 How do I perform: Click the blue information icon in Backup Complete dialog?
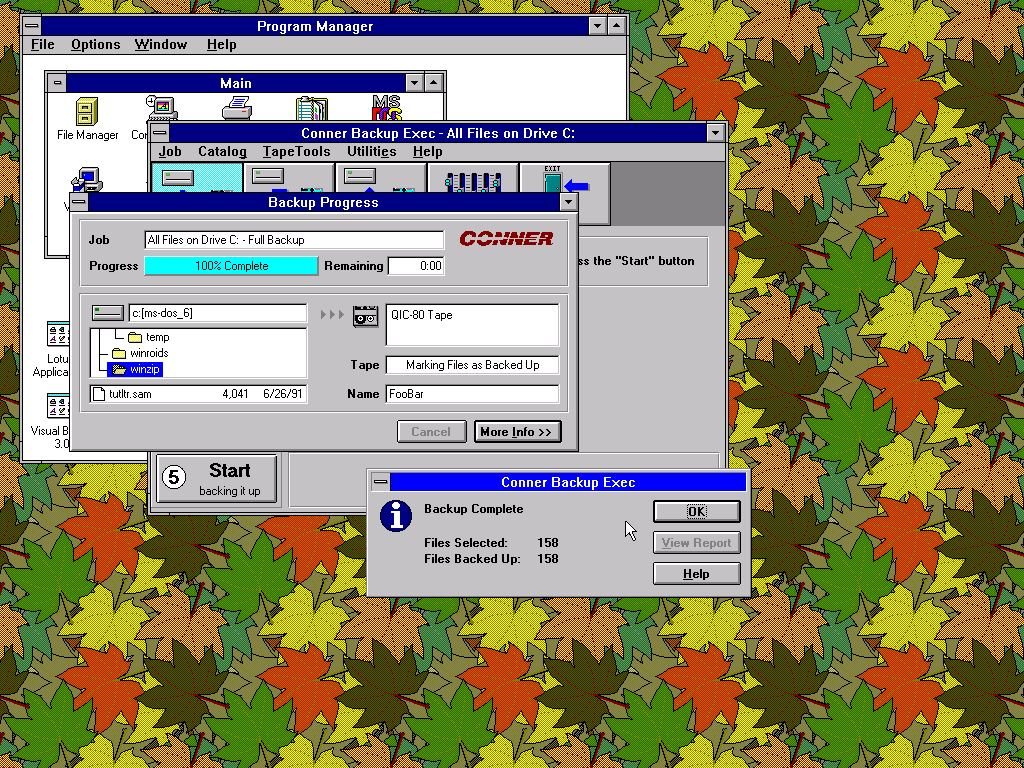click(396, 516)
